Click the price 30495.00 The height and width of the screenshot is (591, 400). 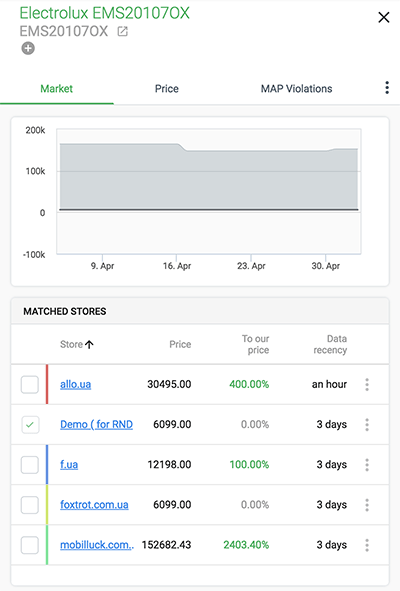pyautogui.click(x=169, y=384)
